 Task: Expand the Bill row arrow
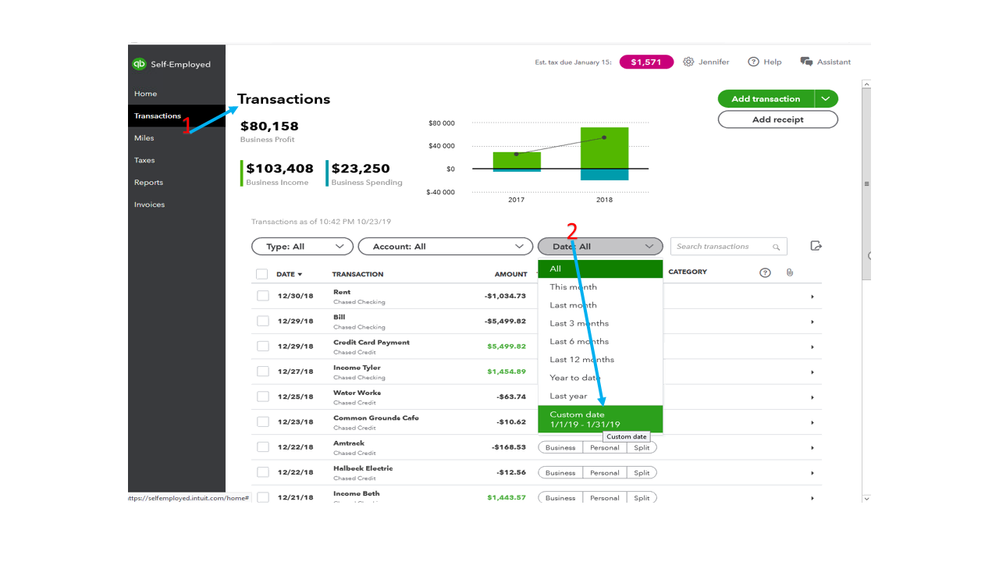[812, 322]
